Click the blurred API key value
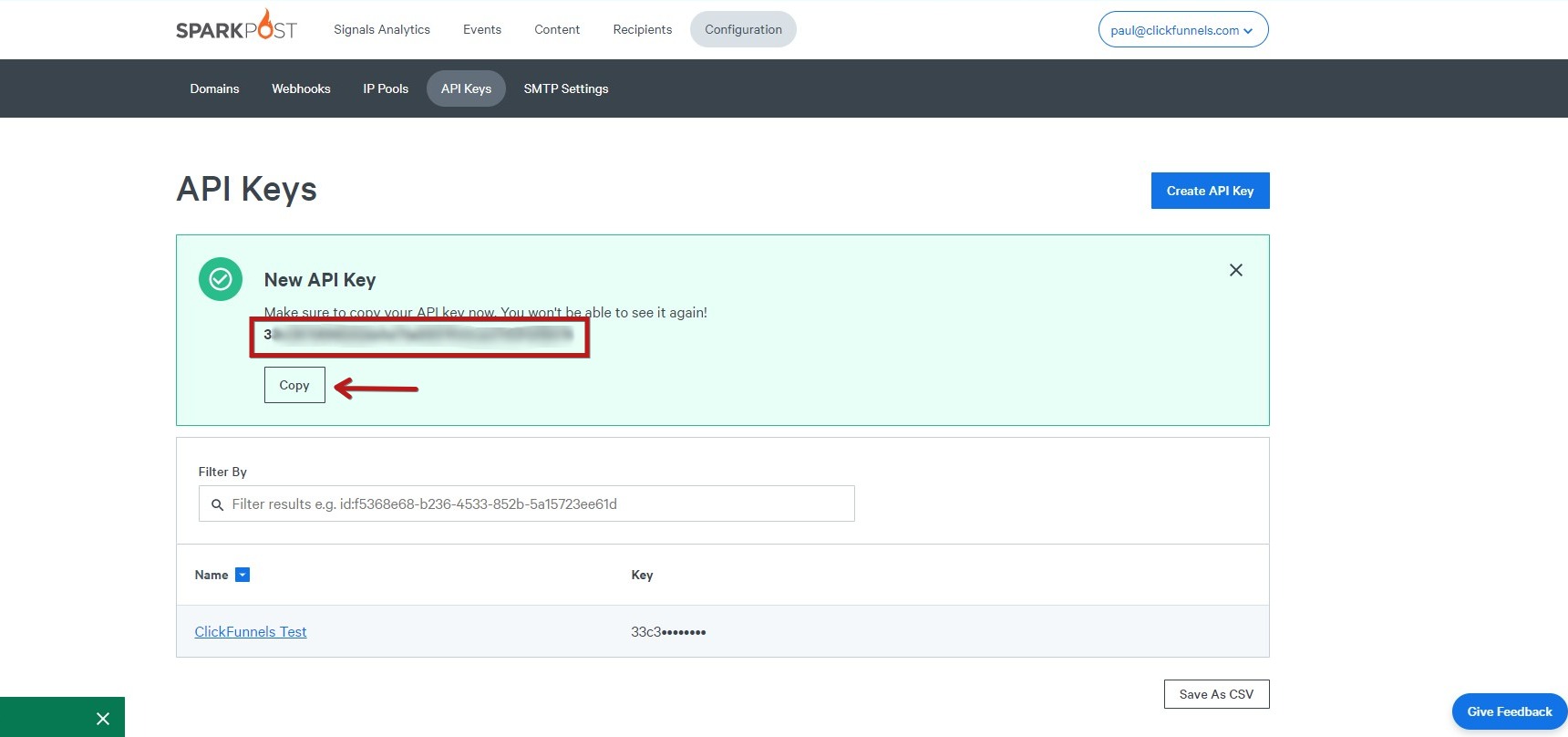1568x737 pixels. 419,335
